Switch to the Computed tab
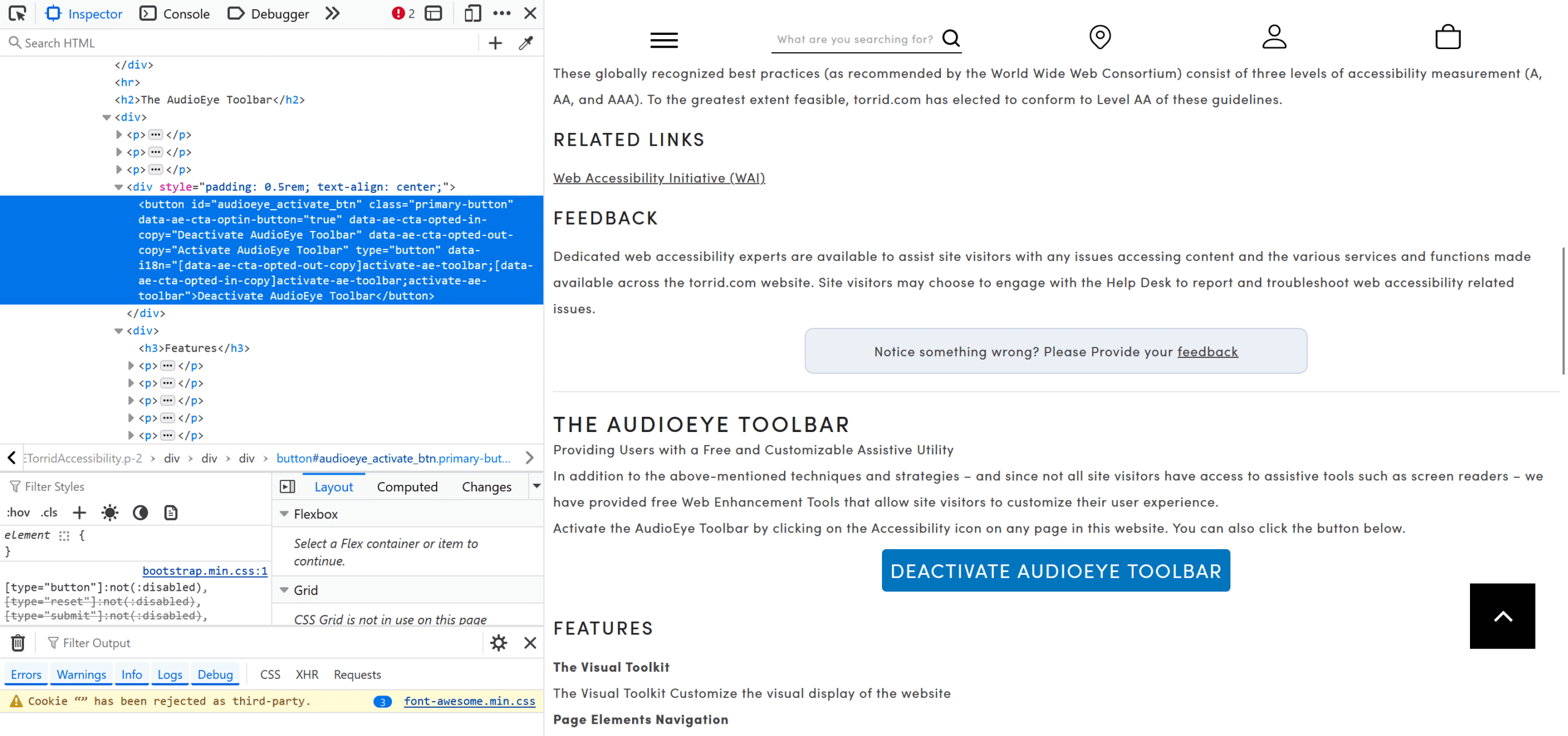This screenshot has height=736, width=1568. pyautogui.click(x=407, y=486)
